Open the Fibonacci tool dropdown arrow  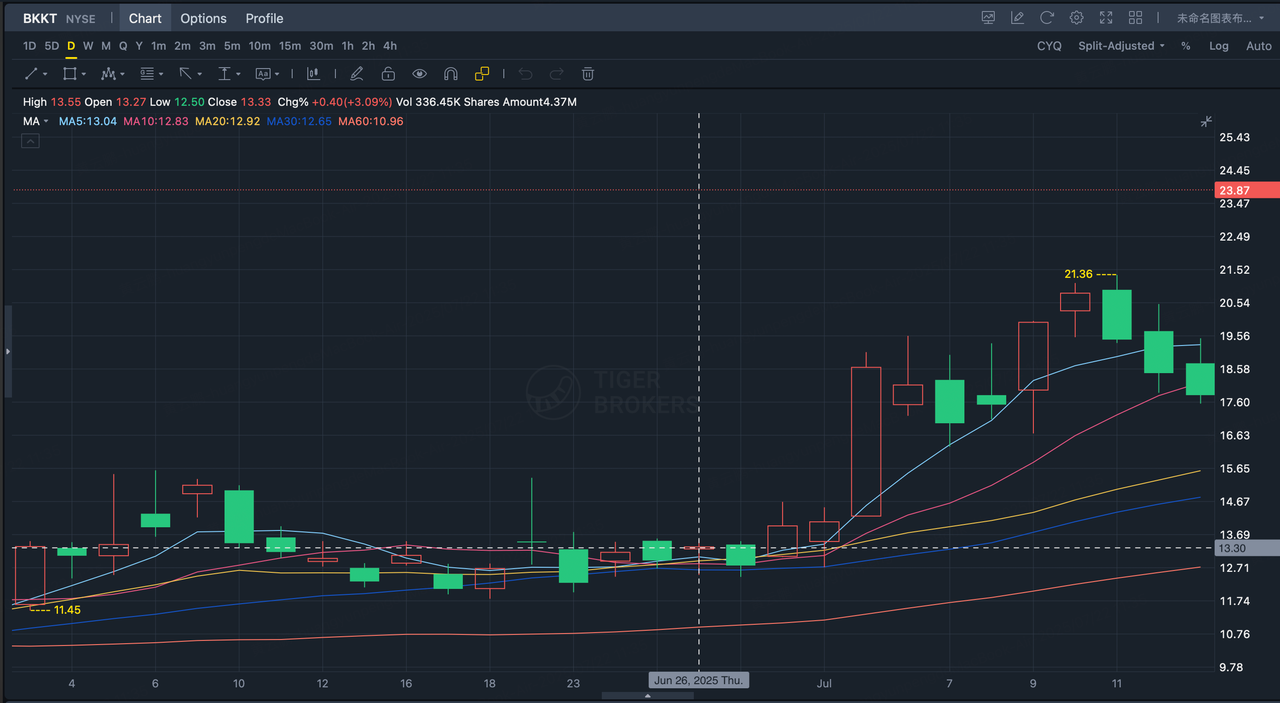161,74
